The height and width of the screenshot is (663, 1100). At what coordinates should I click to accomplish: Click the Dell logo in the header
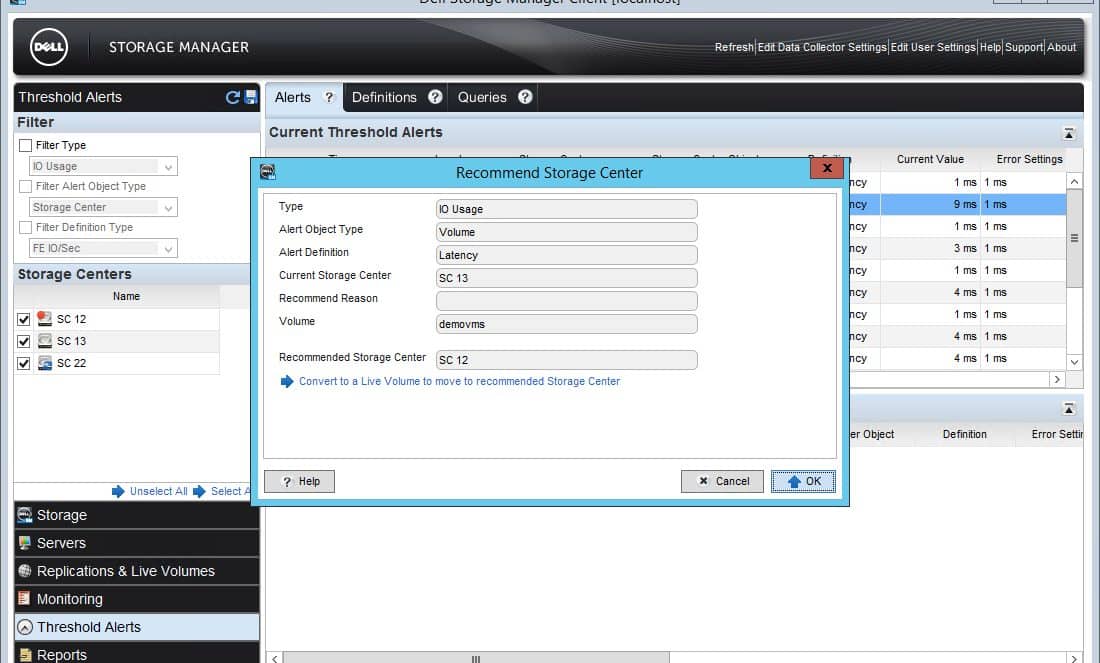click(x=49, y=47)
